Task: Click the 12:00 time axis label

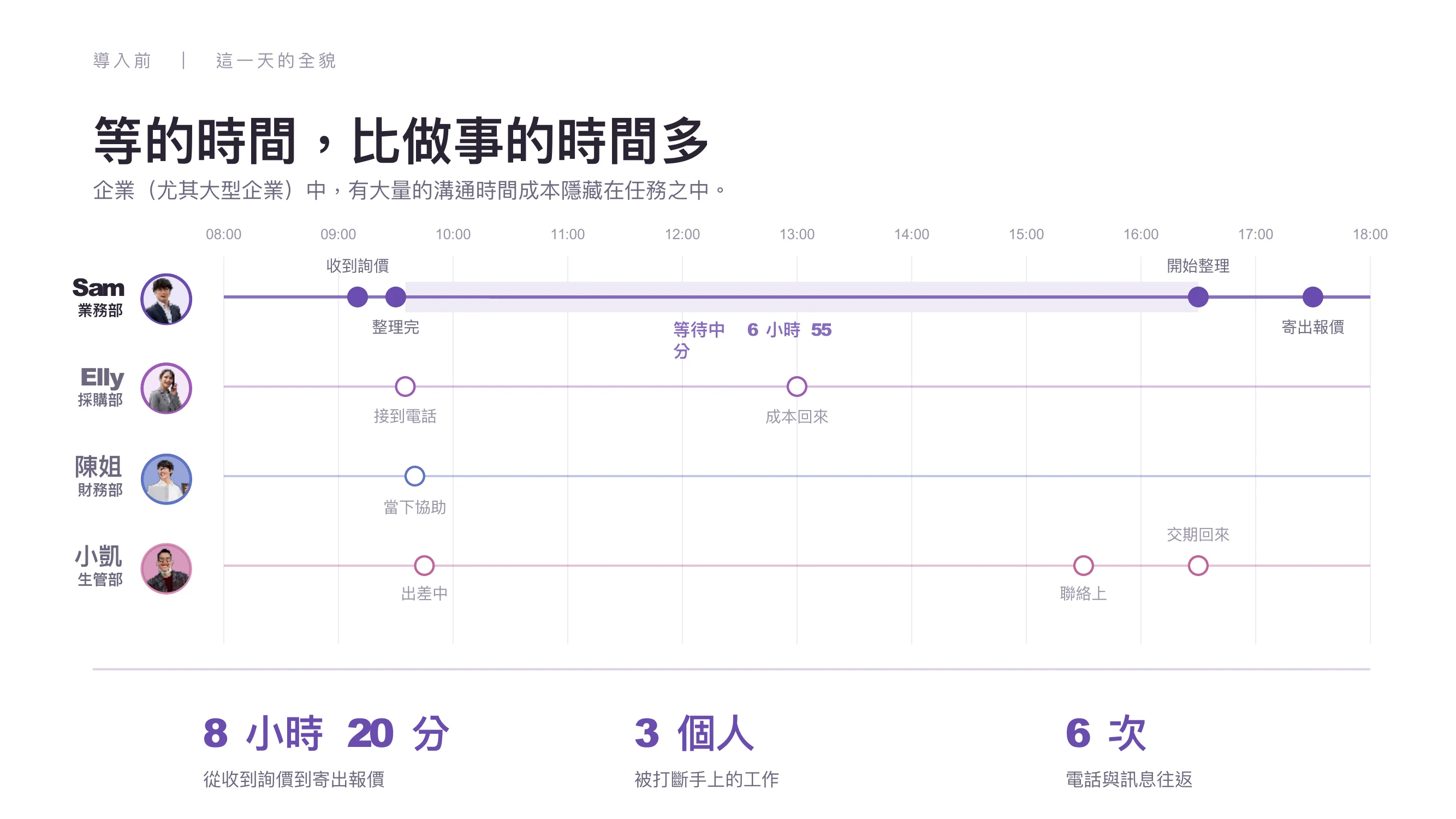Action: [682, 234]
